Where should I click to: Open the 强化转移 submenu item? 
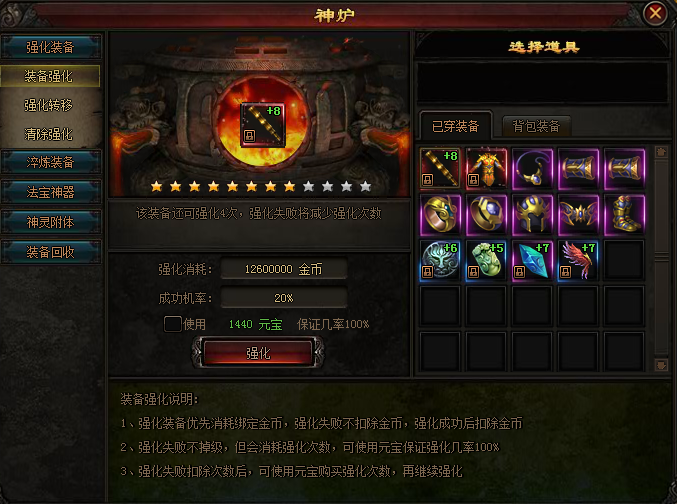[x=48, y=105]
